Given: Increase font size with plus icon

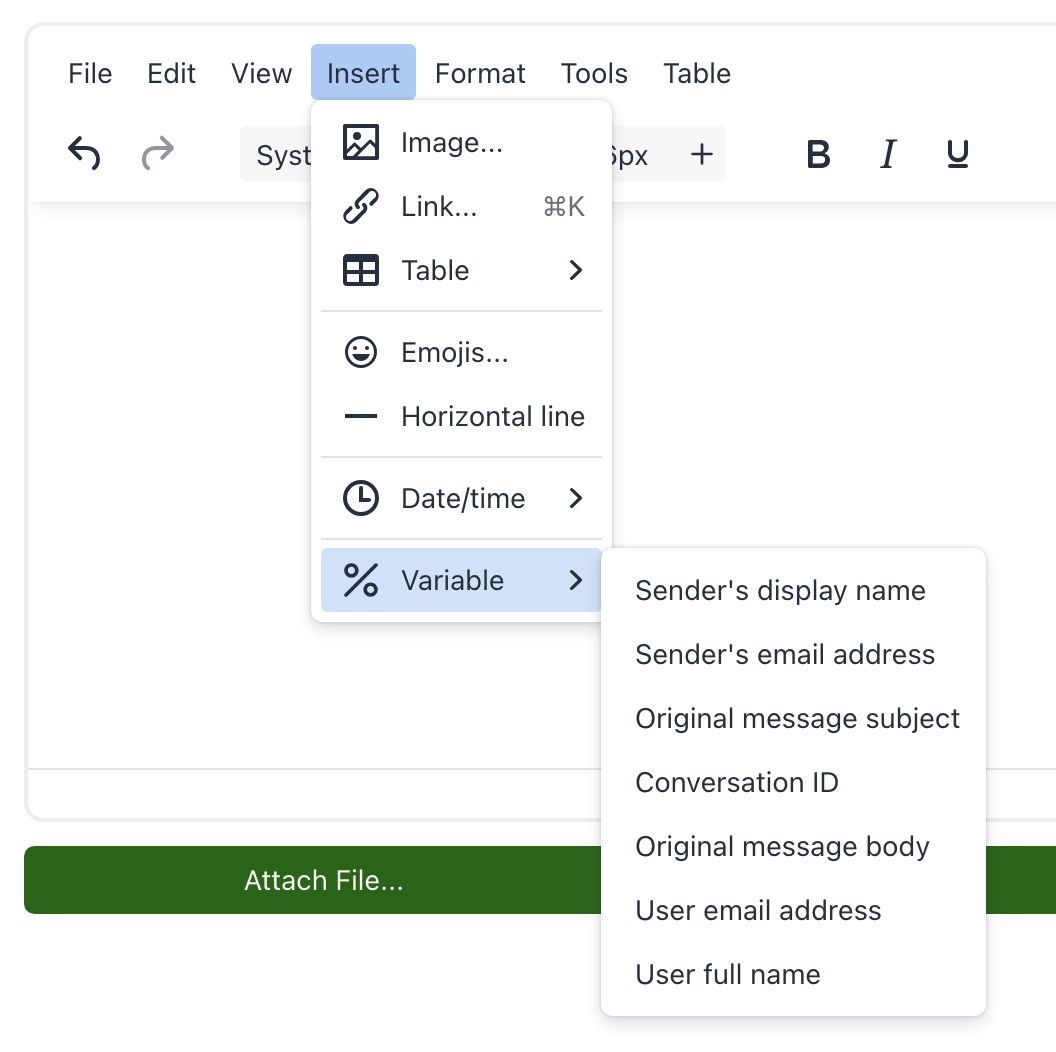Looking at the screenshot, I should [702, 154].
